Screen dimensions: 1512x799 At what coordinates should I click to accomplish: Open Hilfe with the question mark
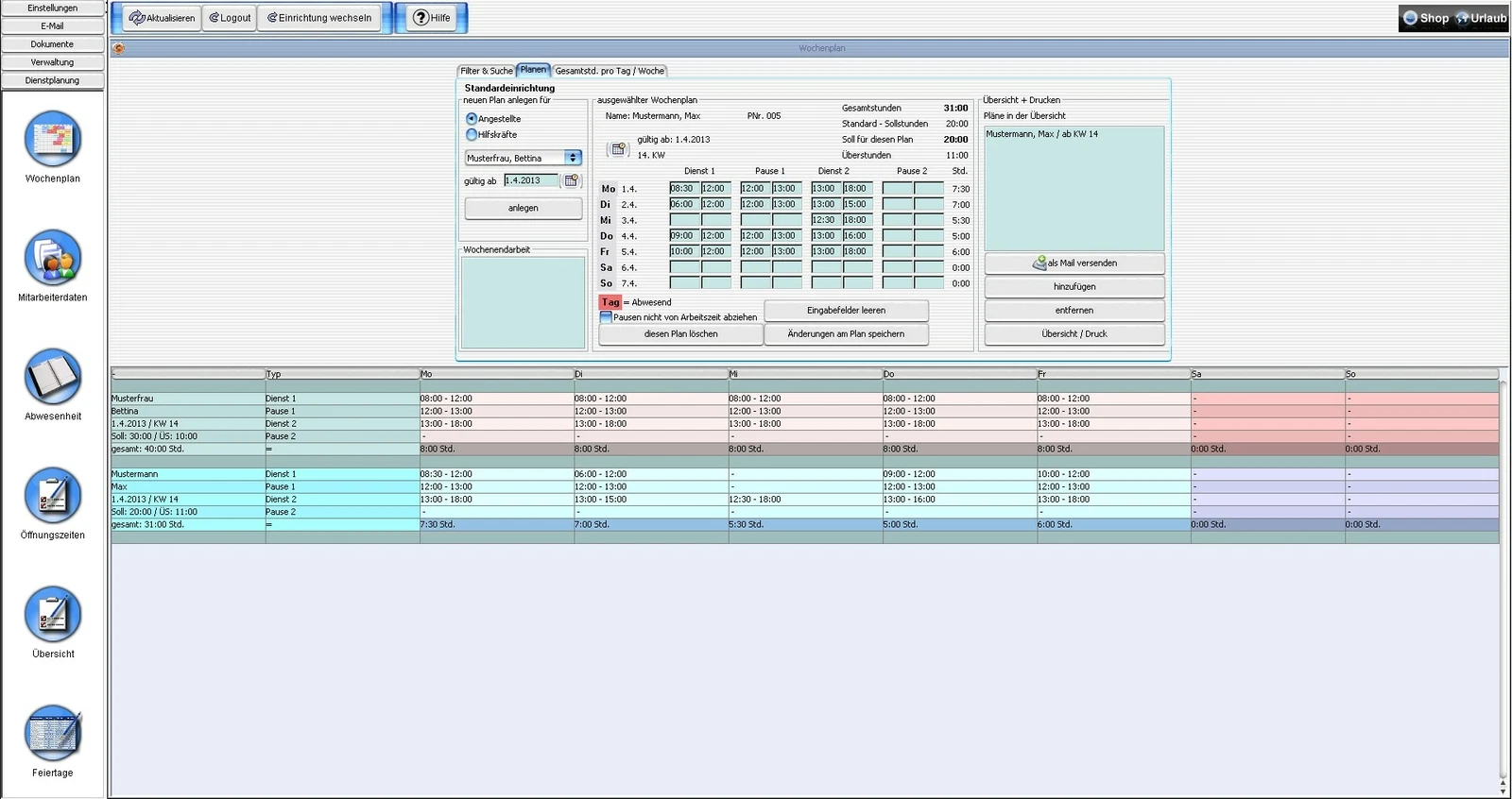click(432, 18)
